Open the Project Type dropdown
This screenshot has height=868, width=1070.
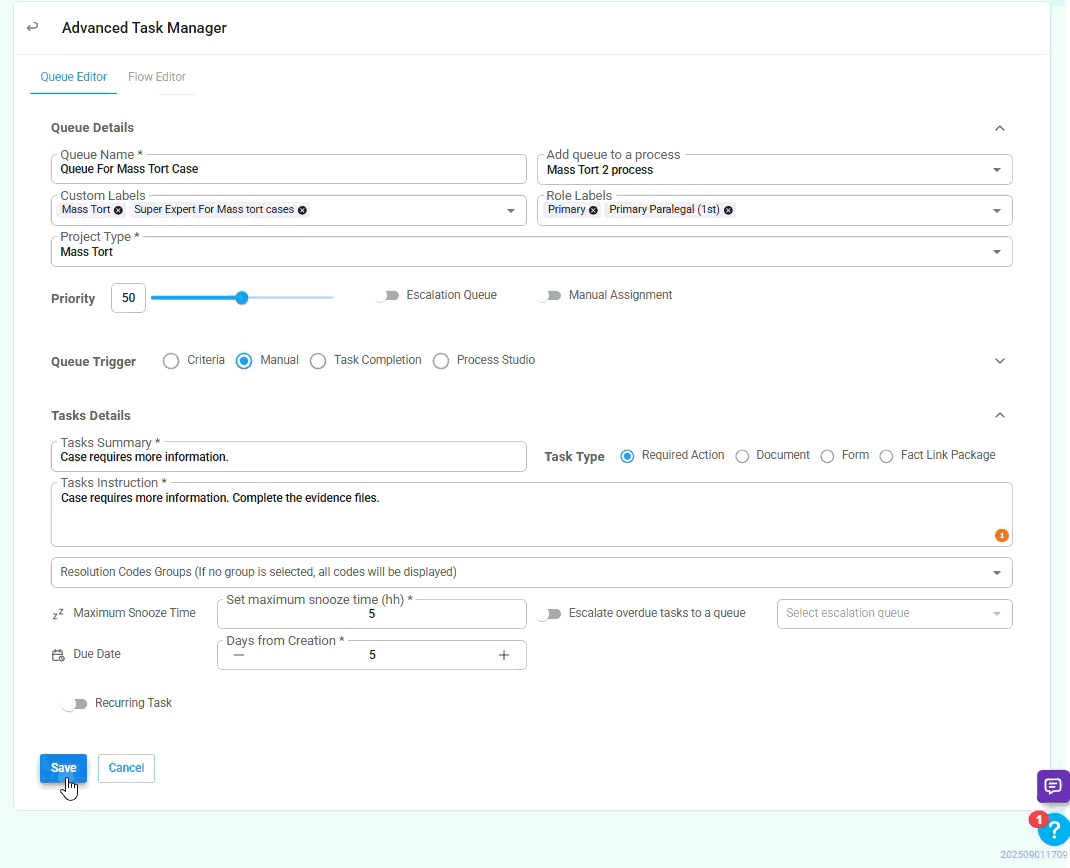tap(996, 252)
